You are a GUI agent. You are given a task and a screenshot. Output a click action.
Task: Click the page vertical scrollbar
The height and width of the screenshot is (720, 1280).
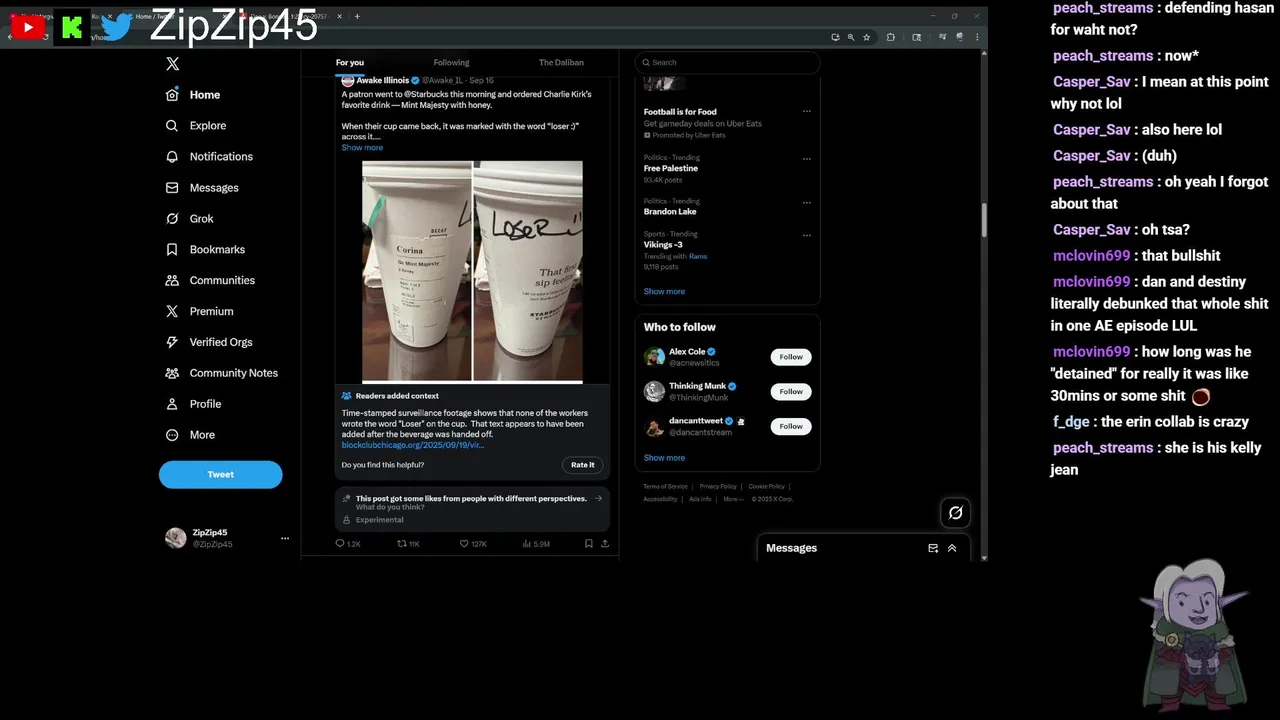point(984,220)
